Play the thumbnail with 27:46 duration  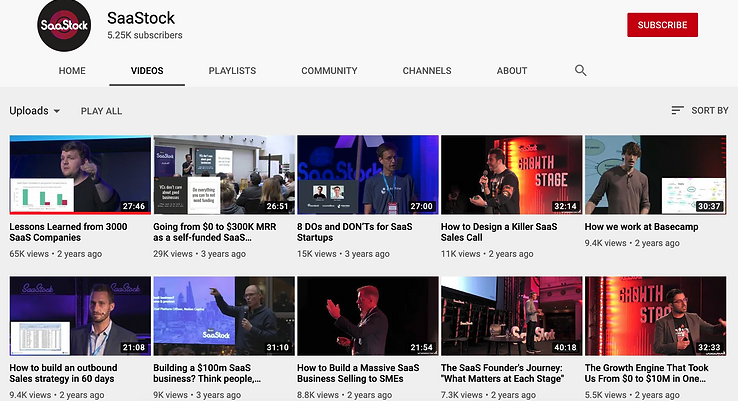point(80,175)
